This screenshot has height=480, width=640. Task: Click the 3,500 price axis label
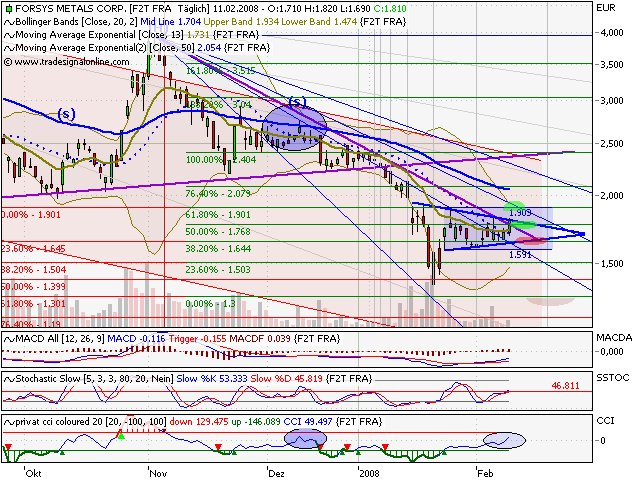[611, 64]
